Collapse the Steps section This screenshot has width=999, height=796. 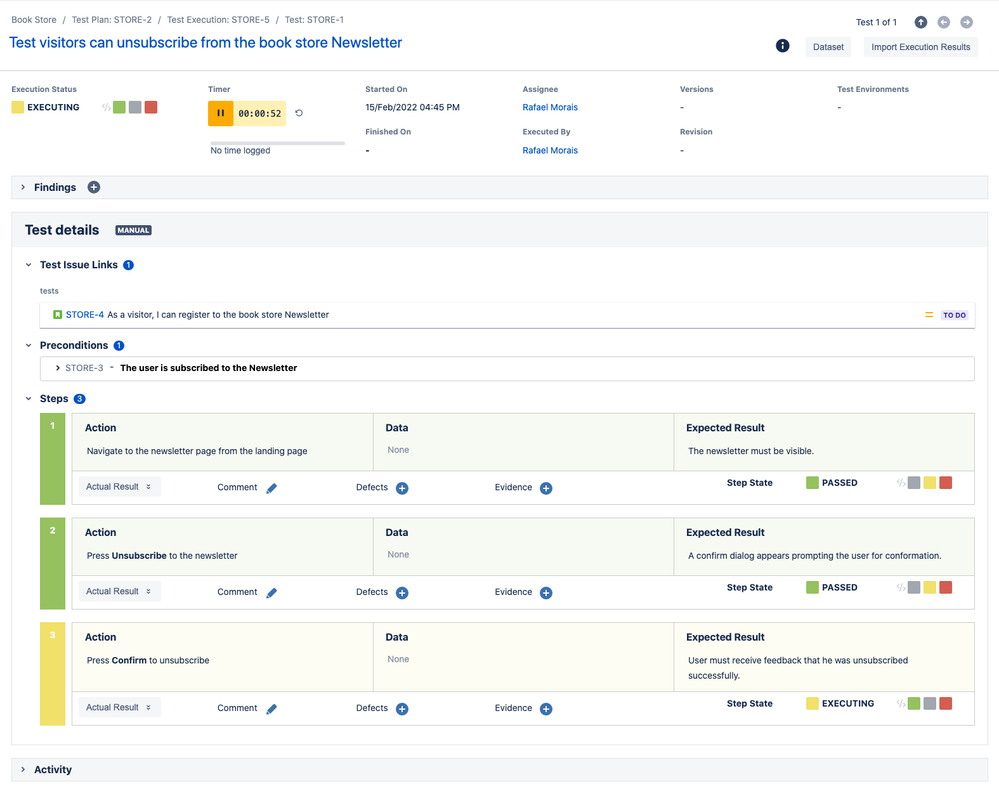(29, 399)
